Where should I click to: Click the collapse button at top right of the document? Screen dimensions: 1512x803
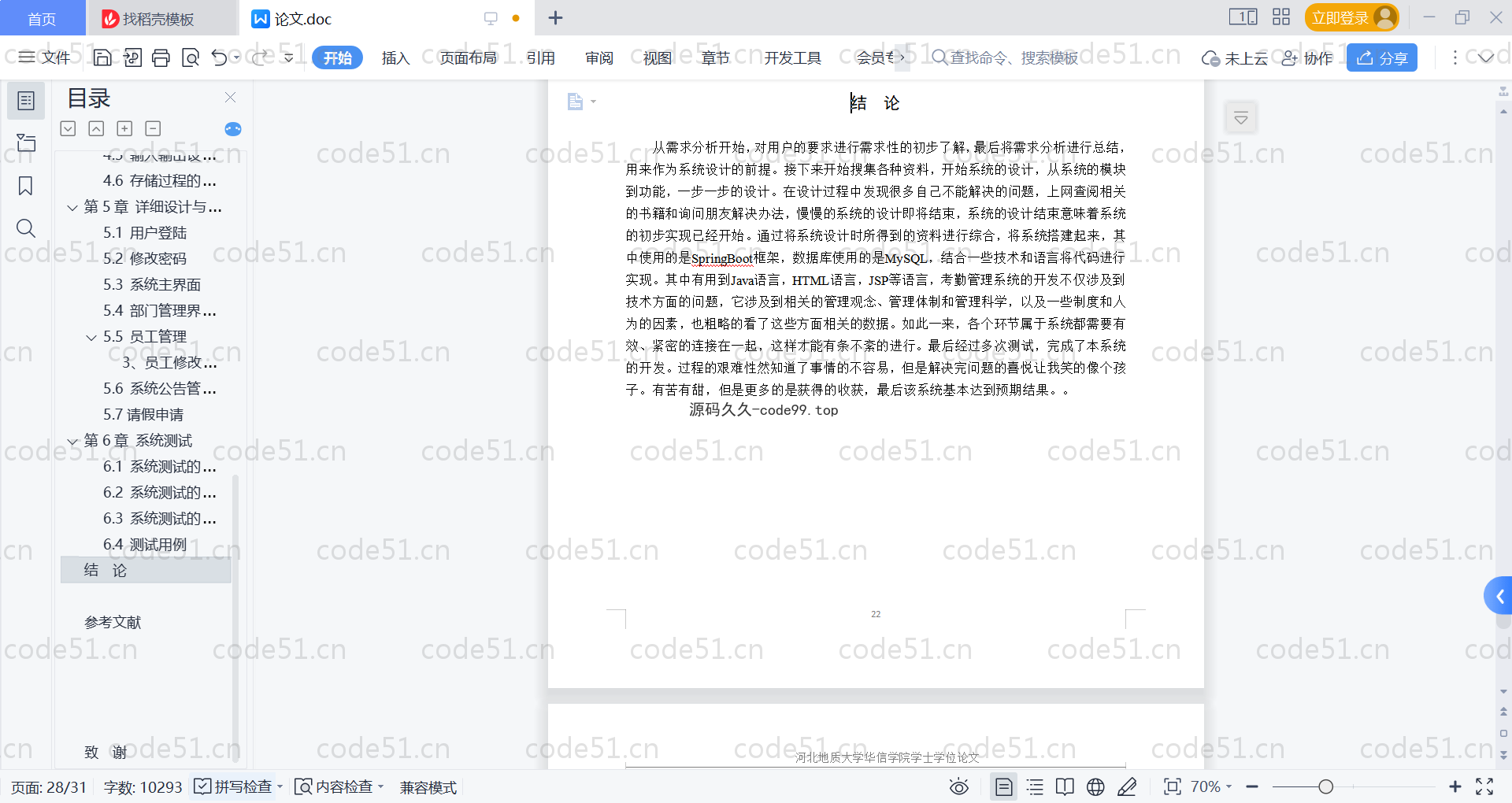(1241, 118)
